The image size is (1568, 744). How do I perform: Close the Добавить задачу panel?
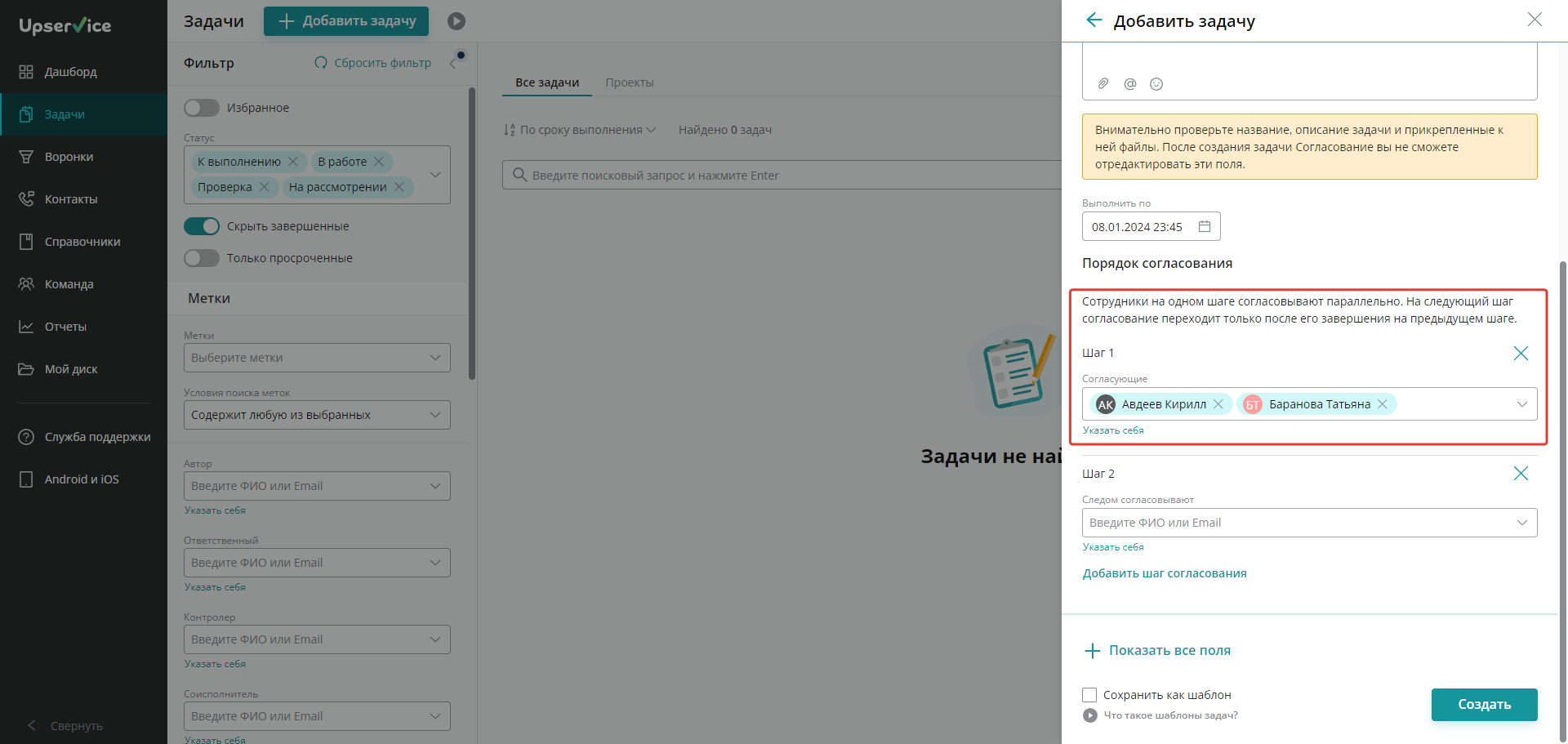(1535, 20)
